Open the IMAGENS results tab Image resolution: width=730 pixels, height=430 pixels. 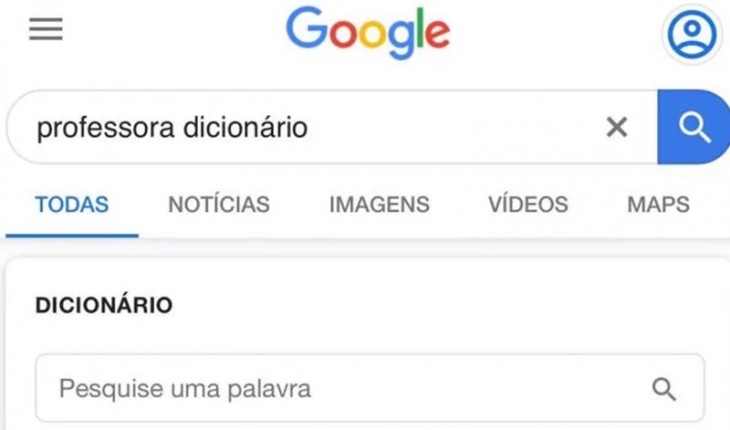click(379, 205)
